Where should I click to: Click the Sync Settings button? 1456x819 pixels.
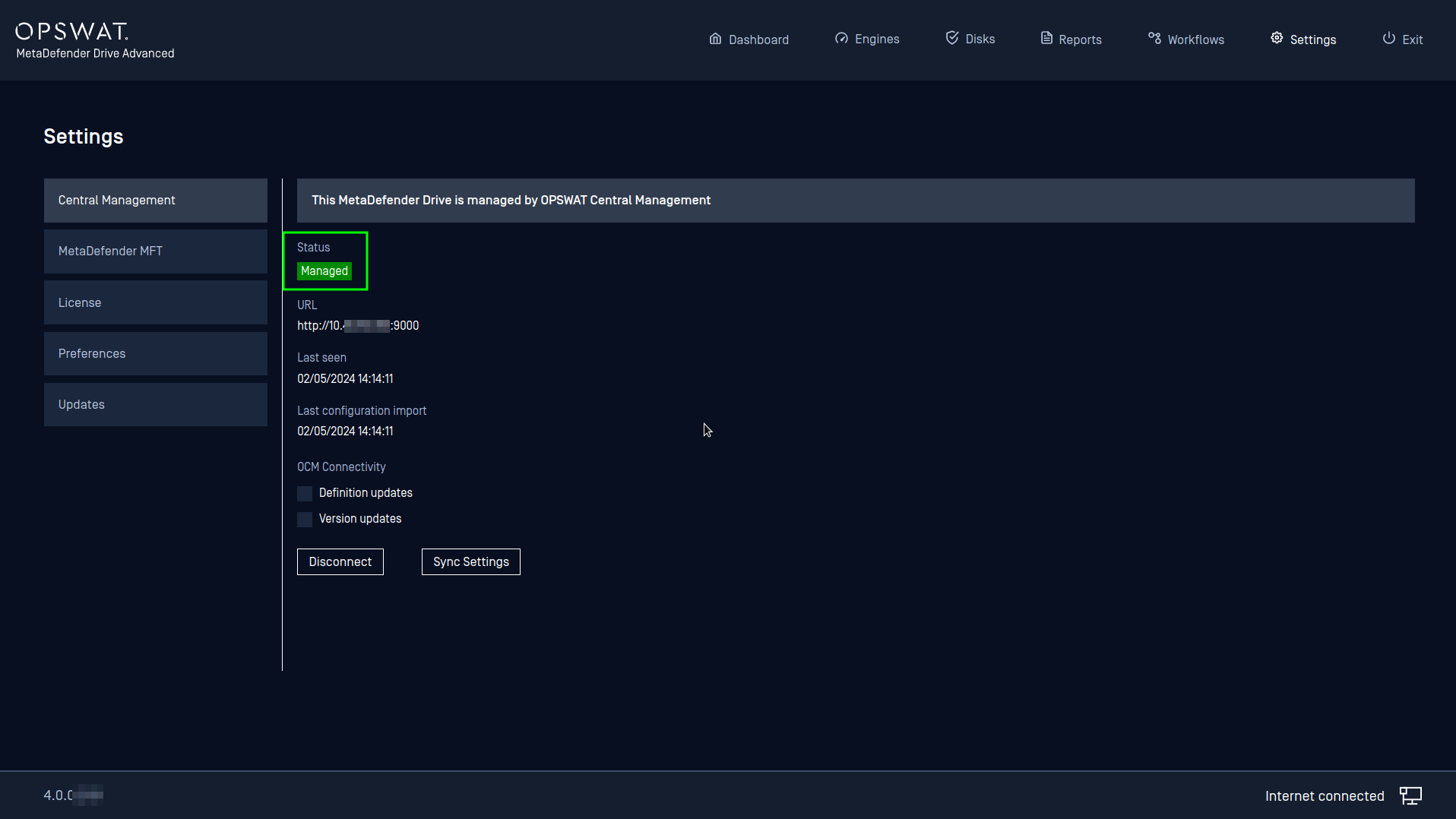[471, 562]
